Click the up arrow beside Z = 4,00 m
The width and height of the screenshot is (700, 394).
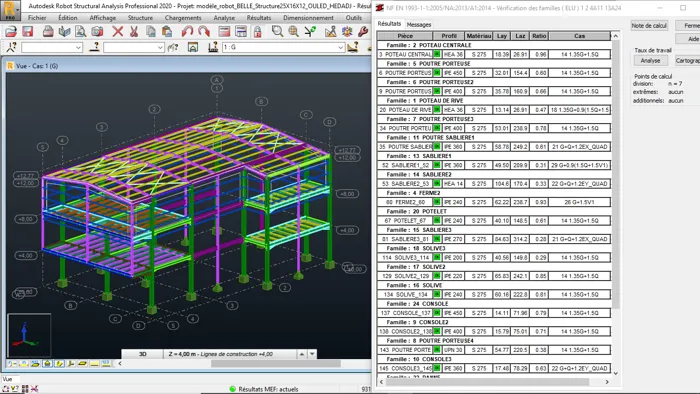point(302,354)
